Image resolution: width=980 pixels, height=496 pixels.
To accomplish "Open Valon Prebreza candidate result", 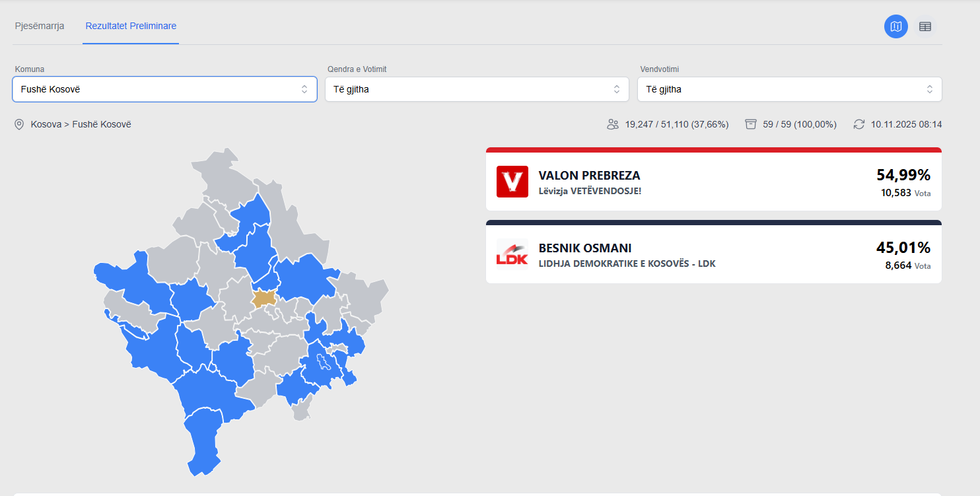I will [589, 175].
